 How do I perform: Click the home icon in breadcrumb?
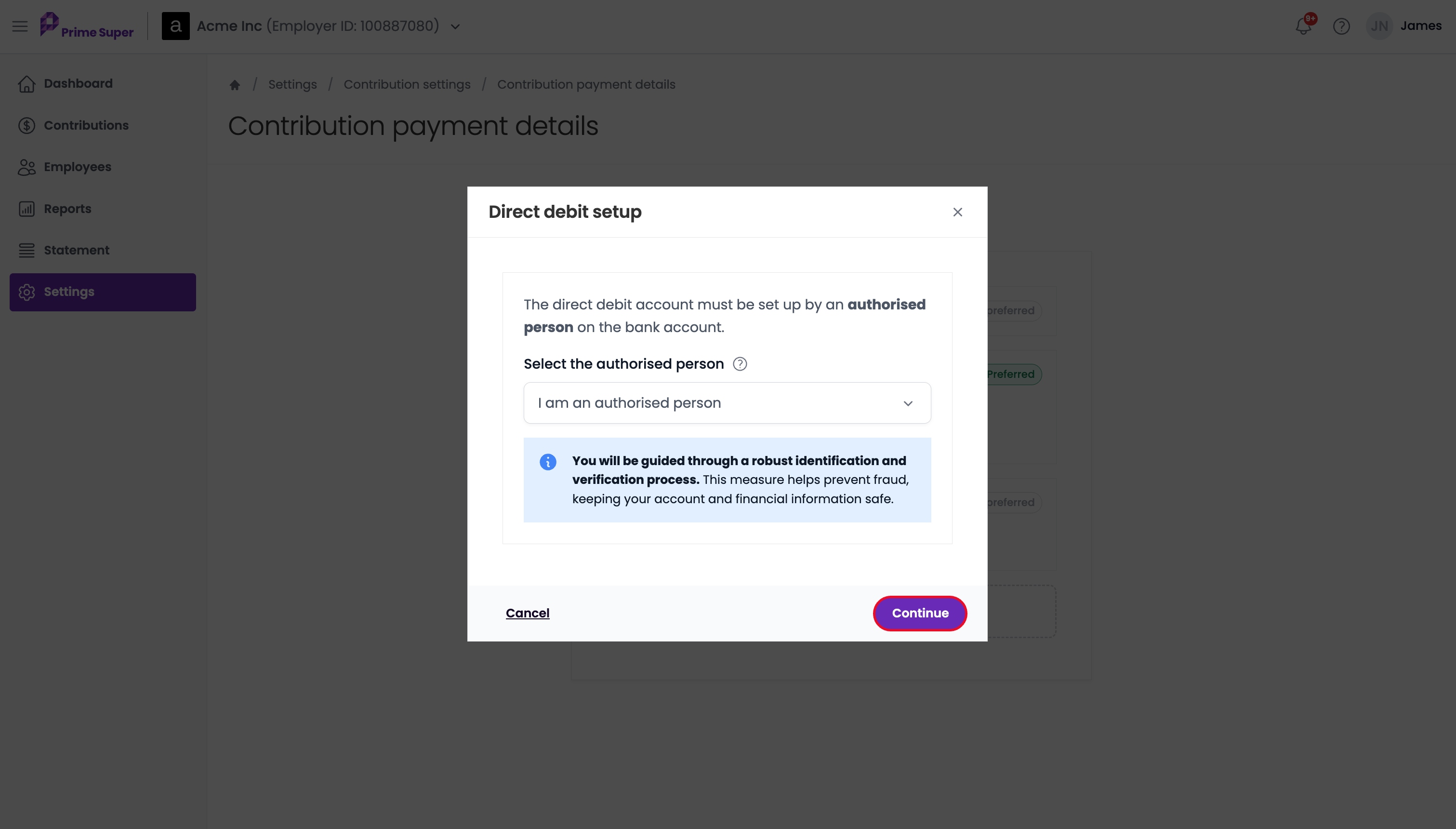[x=235, y=85]
